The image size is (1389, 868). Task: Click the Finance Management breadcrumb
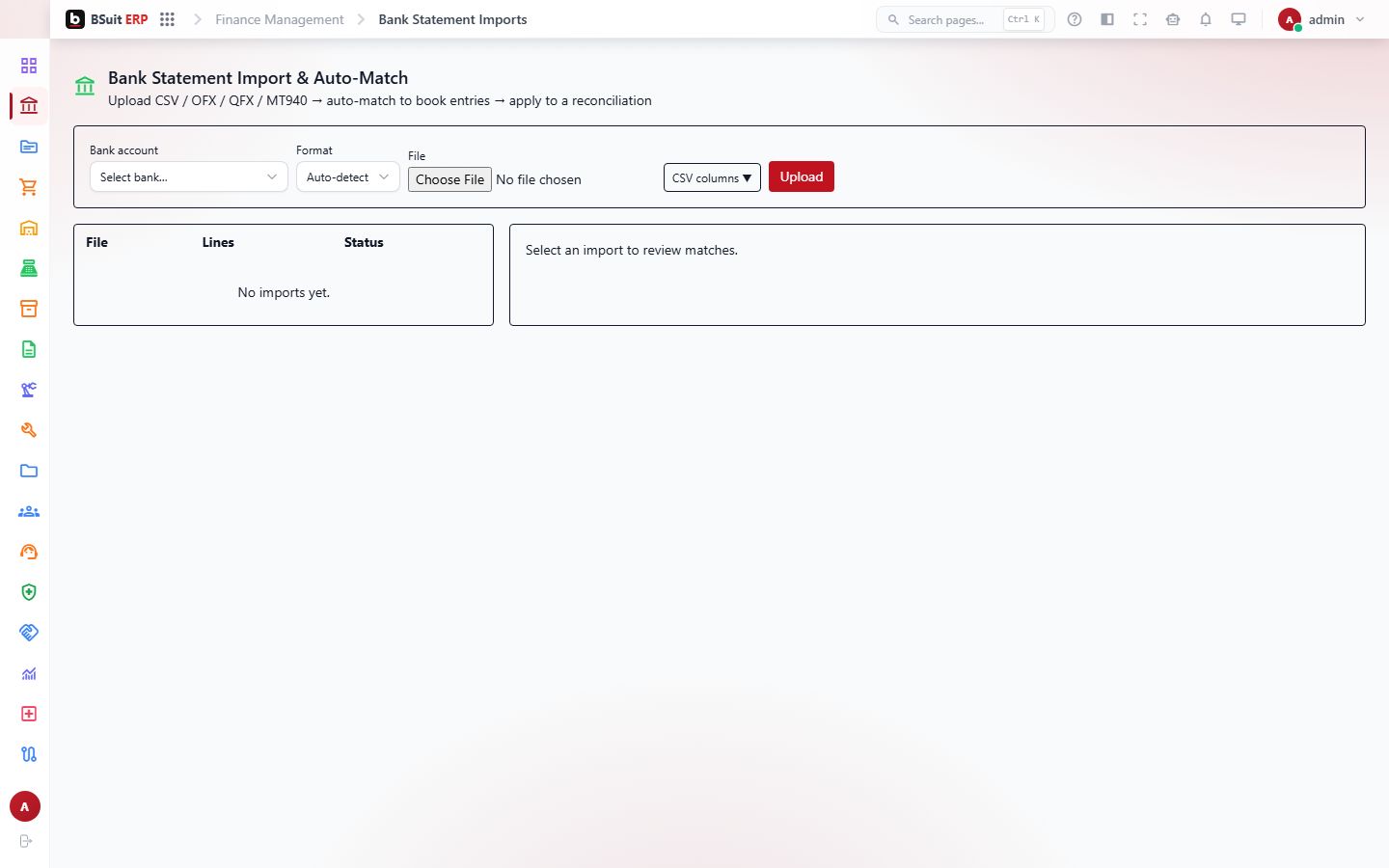tap(279, 19)
